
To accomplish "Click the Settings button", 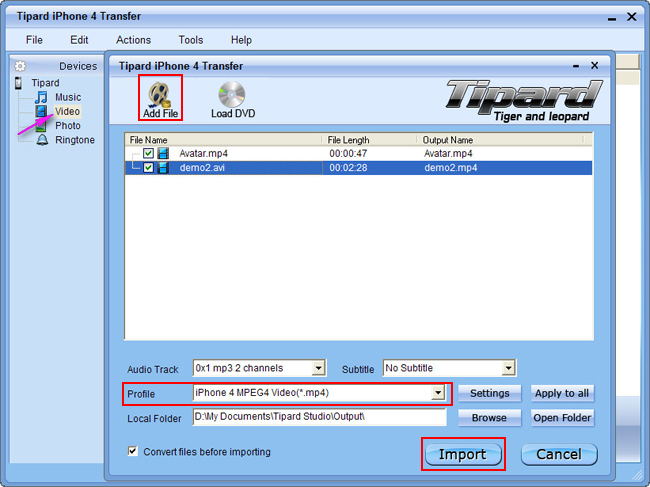I will coord(490,393).
